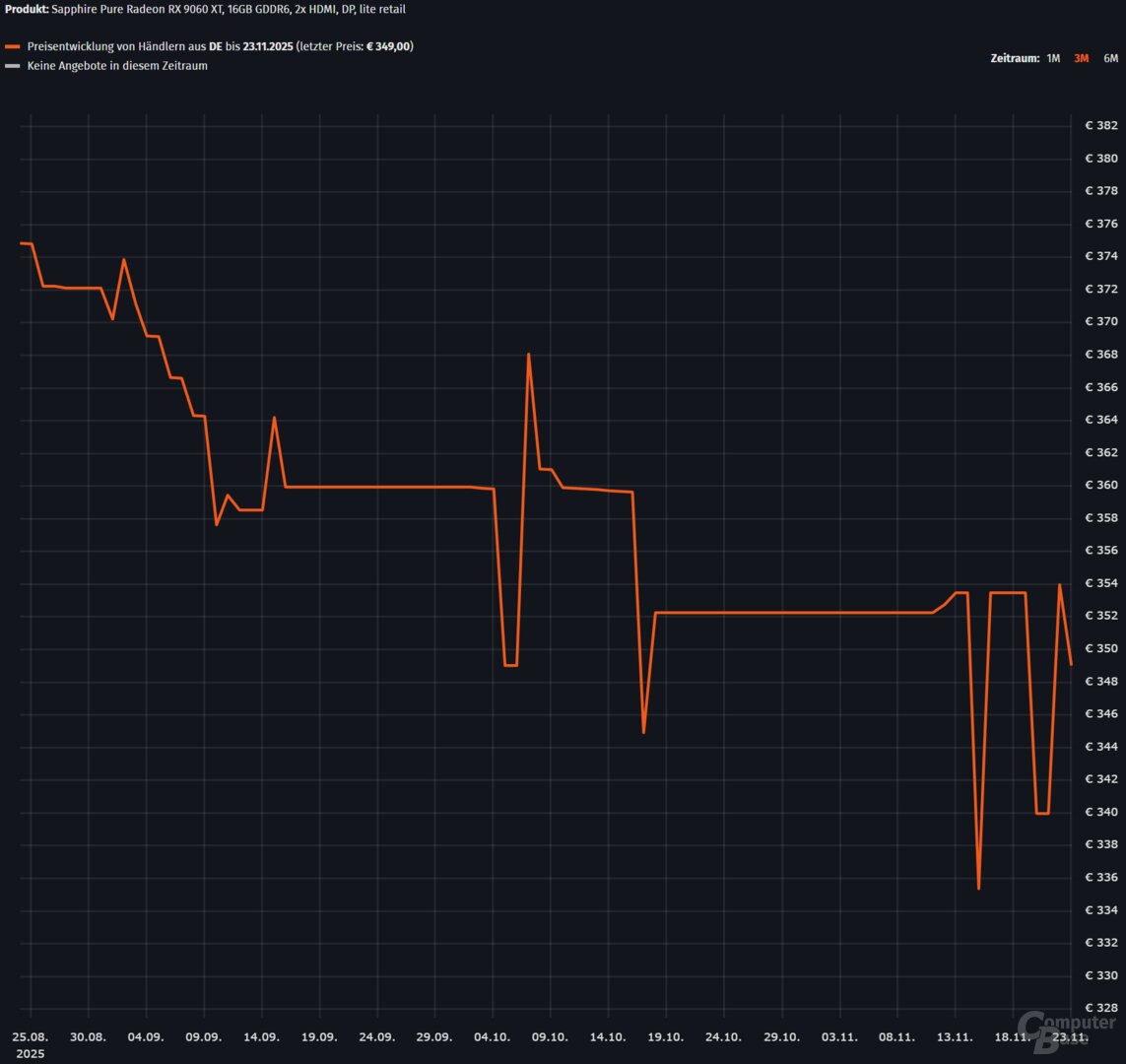Click the final data point at € 349
This screenshot has width=1126, height=1064.
point(1071,664)
